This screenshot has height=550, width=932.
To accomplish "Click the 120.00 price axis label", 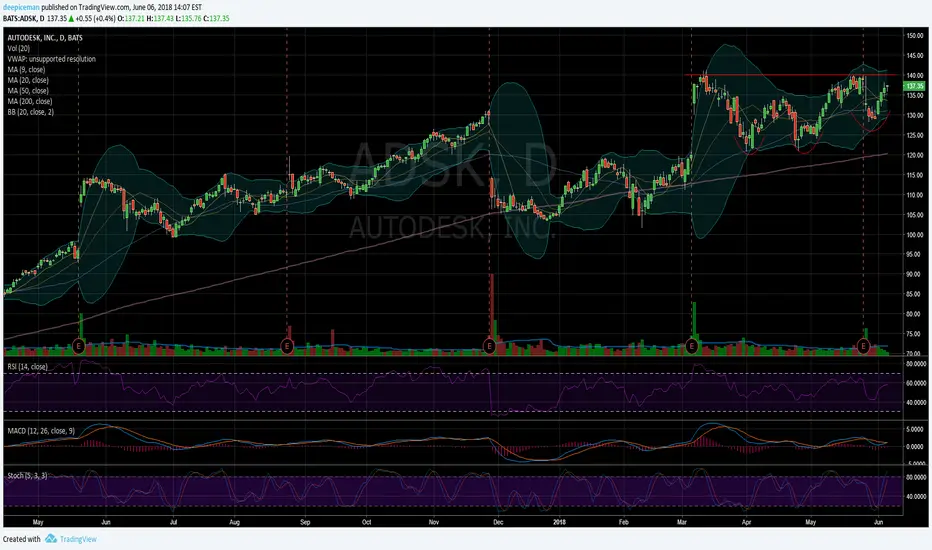I will tap(915, 155).
